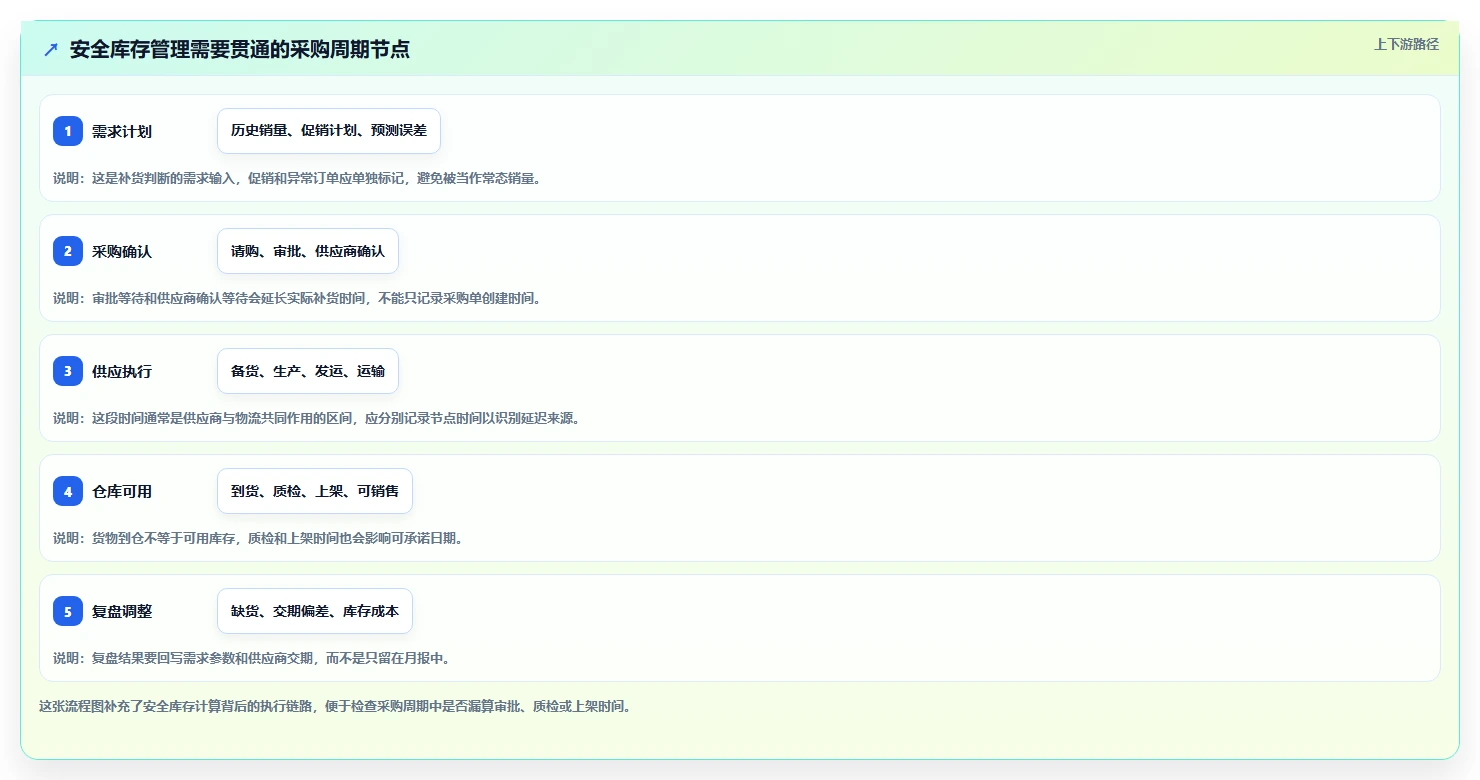Viewport: 1480px width, 780px height.
Task: Click the 复盘调整 step title
Action: tap(122, 611)
